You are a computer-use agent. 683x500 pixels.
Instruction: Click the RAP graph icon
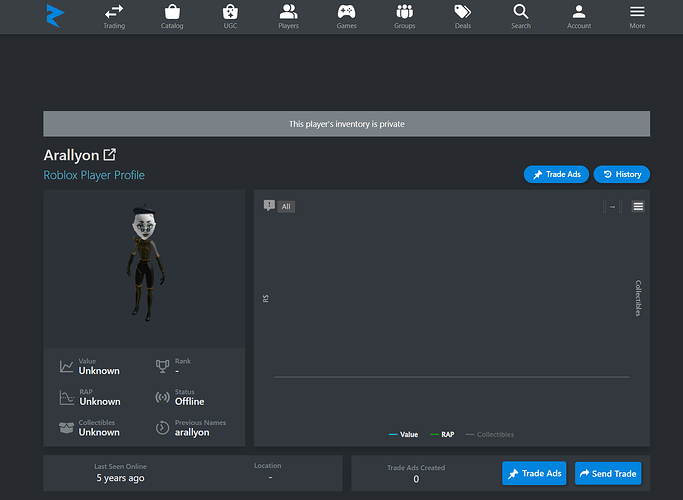click(67, 397)
